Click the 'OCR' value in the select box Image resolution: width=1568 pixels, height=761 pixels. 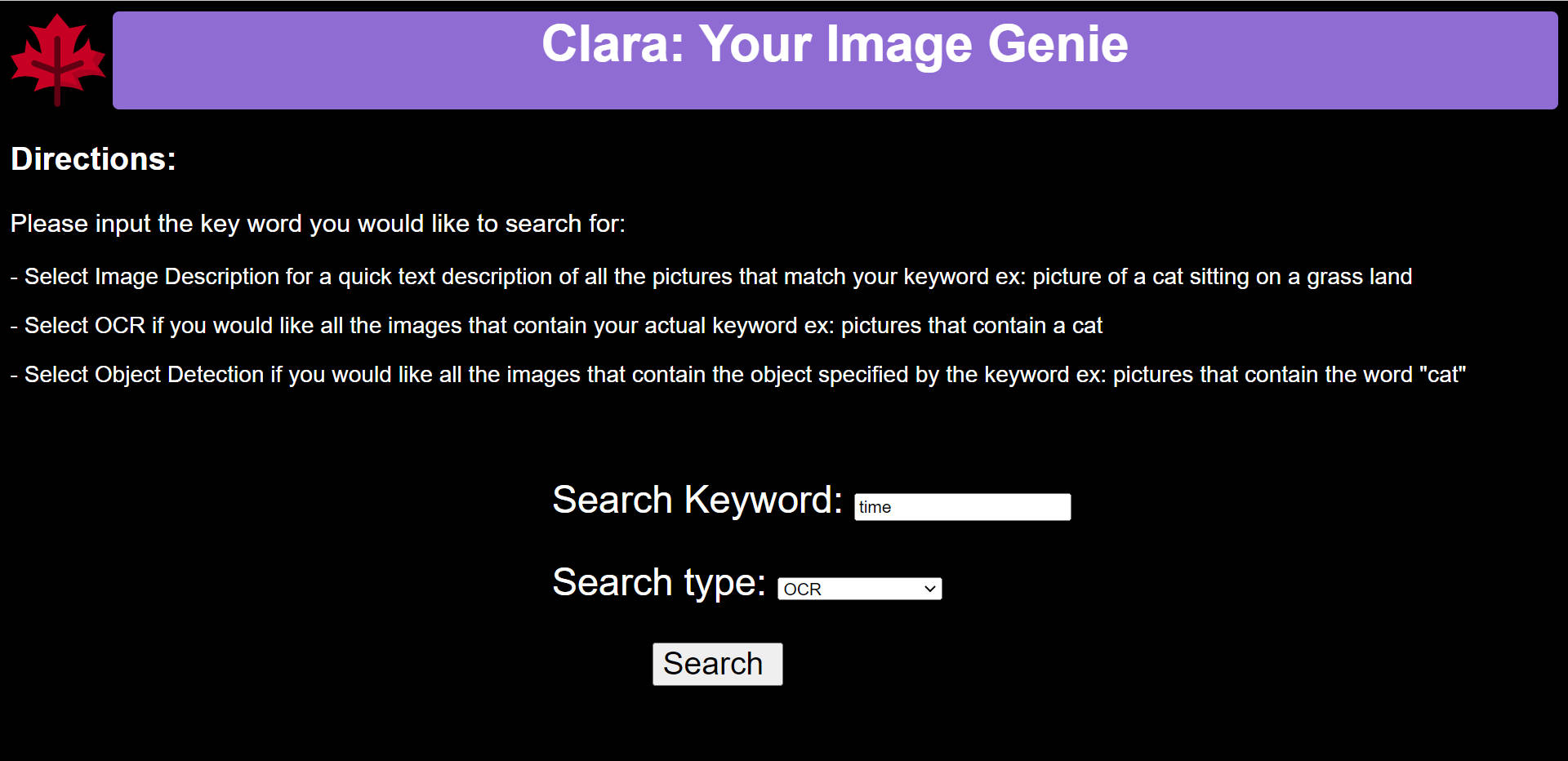(802, 590)
